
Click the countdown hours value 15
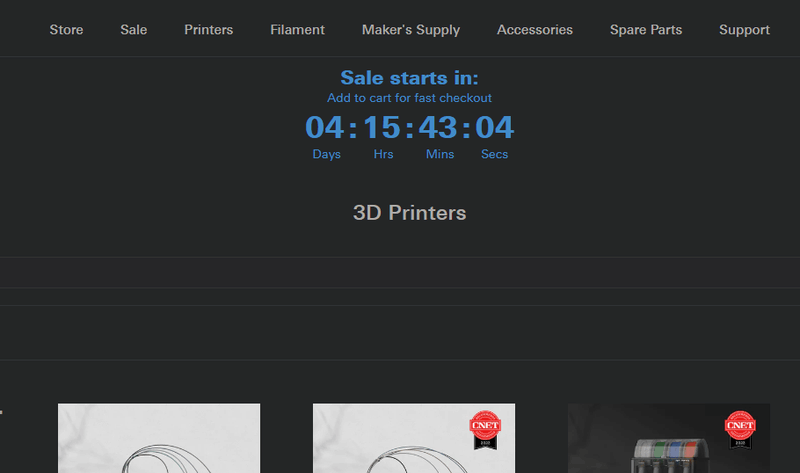382,127
